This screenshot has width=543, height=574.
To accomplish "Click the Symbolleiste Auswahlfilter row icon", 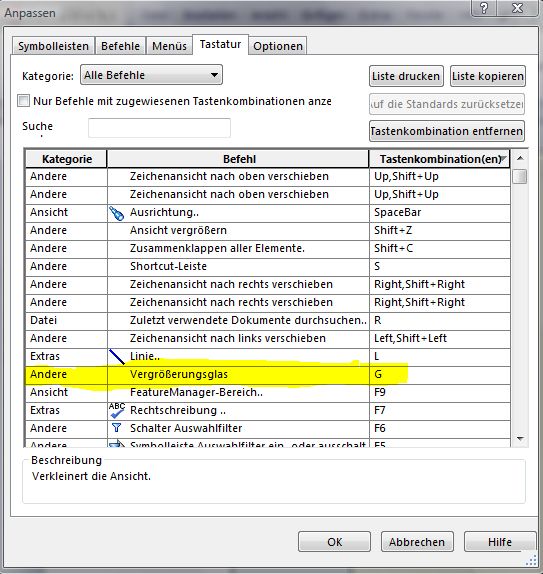I will tap(117, 444).
